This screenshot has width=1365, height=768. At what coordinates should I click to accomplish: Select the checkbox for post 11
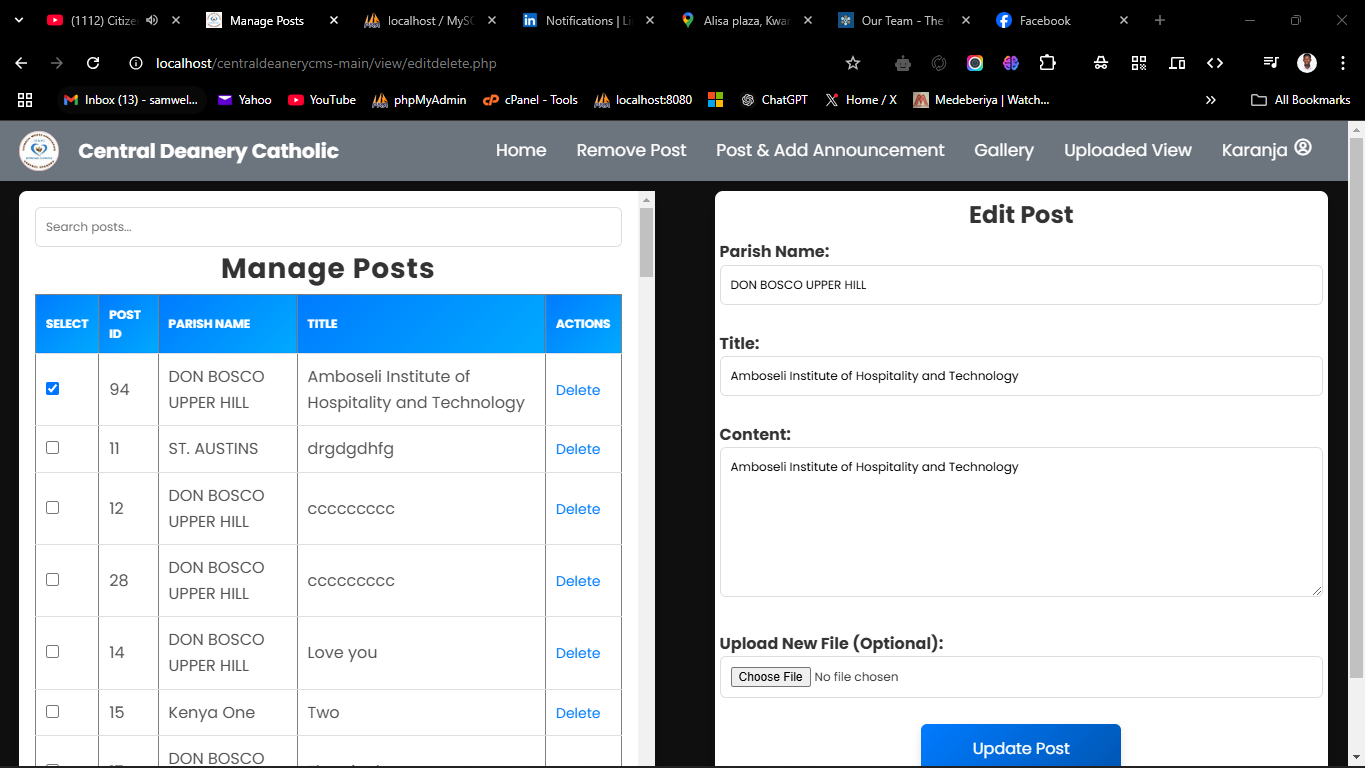53,447
